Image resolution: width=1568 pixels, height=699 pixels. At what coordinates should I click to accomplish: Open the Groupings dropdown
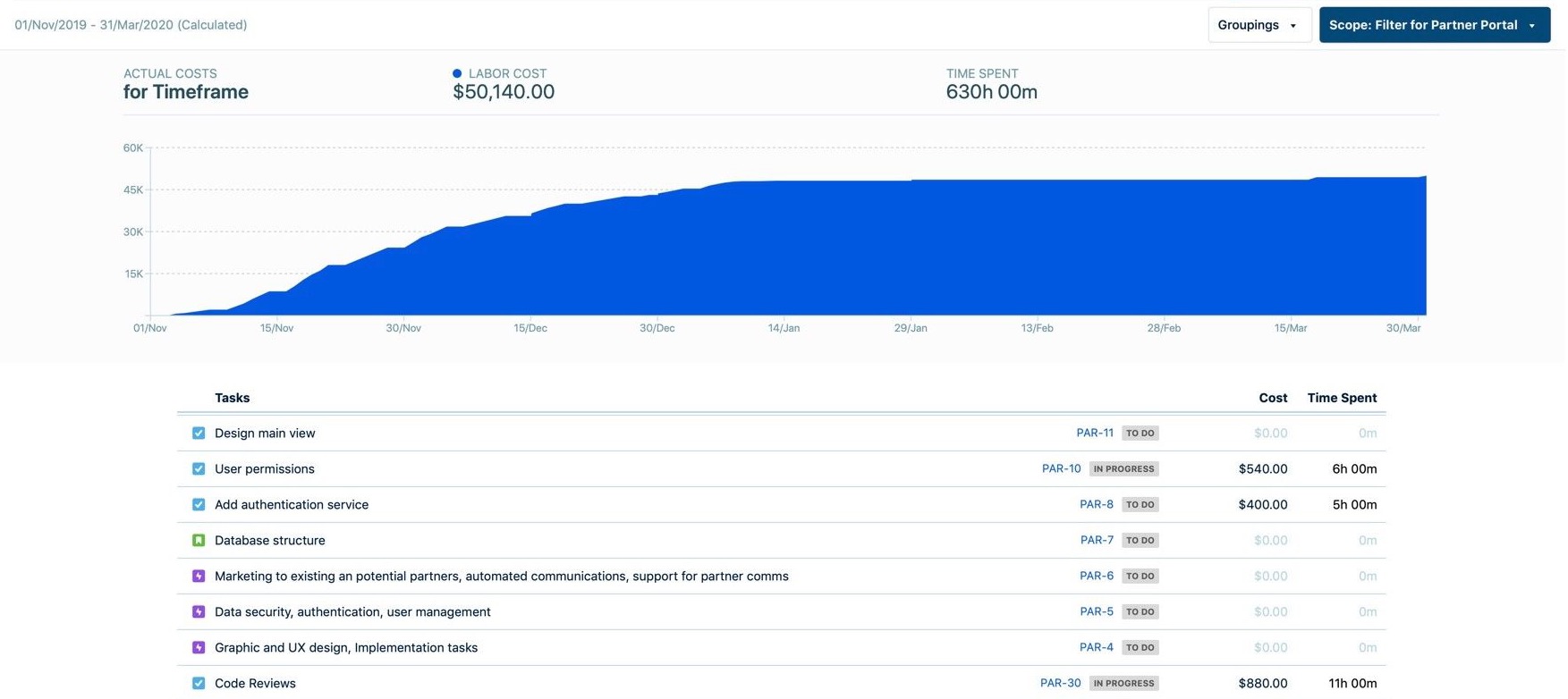[1259, 25]
